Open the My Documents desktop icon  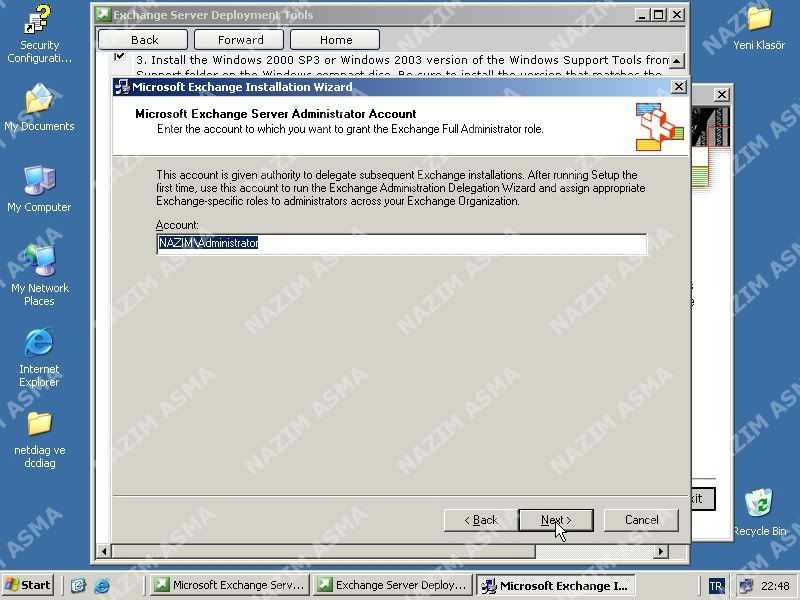39,108
